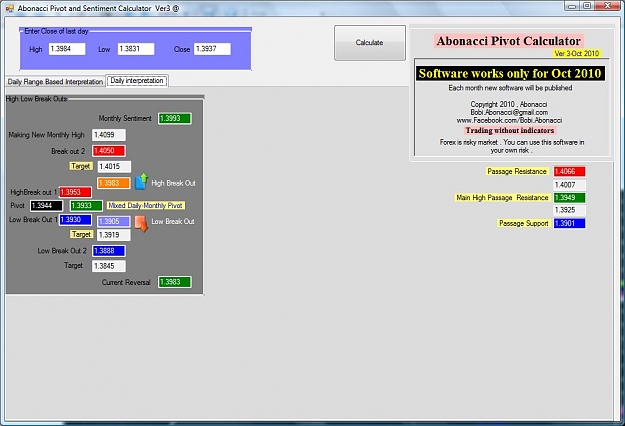The width and height of the screenshot is (625, 426).
Task: Click the Current Reversal label
Action: coord(126,282)
